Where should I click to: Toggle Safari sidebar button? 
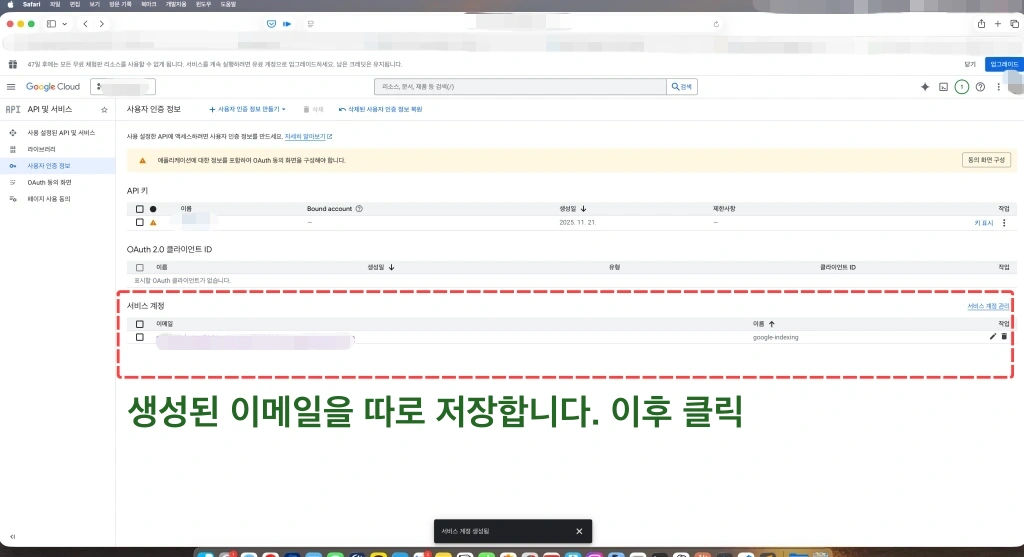pos(51,24)
